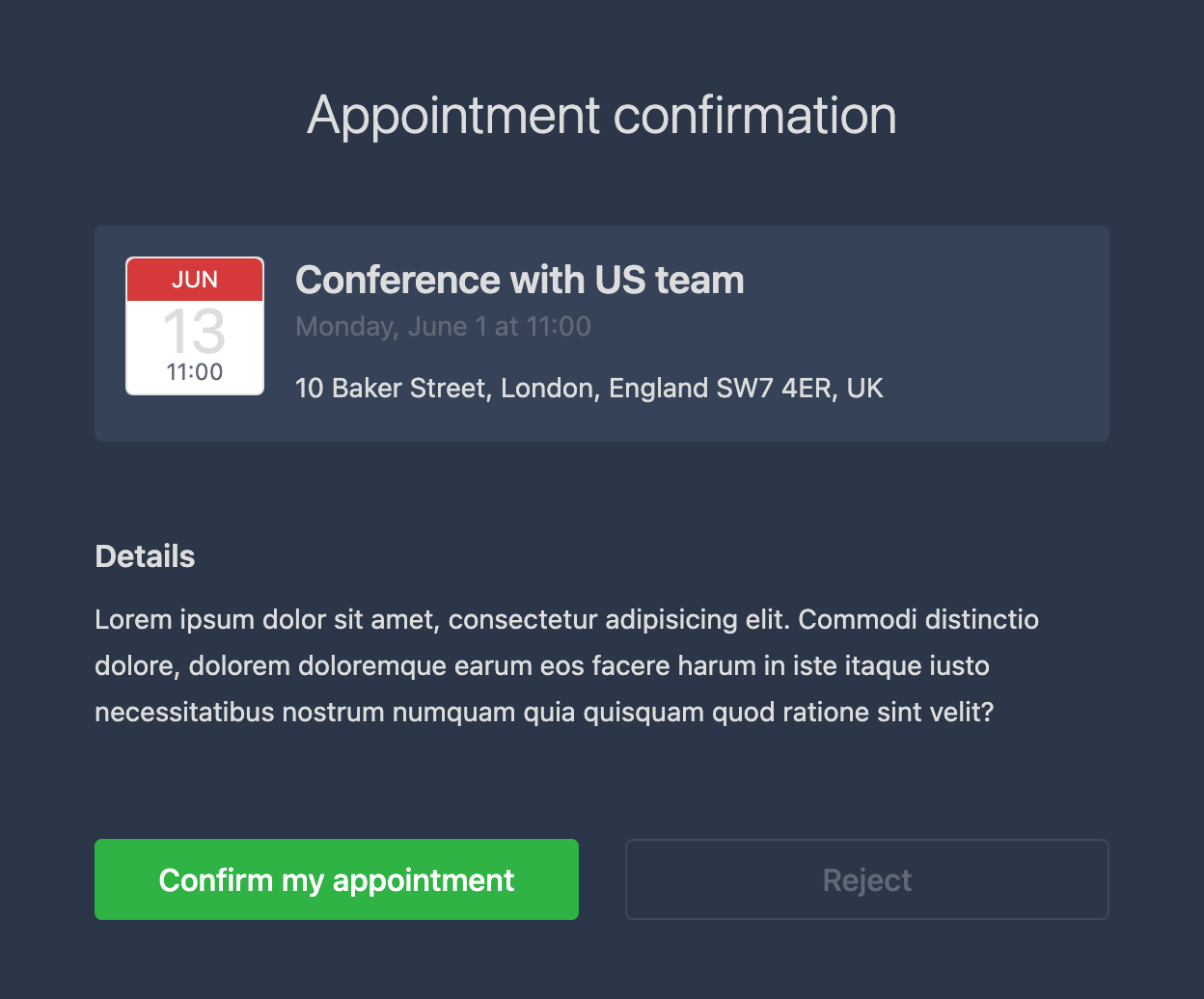Click the red JUN month header
Viewport: 1204px width, 999px height.
point(195,280)
